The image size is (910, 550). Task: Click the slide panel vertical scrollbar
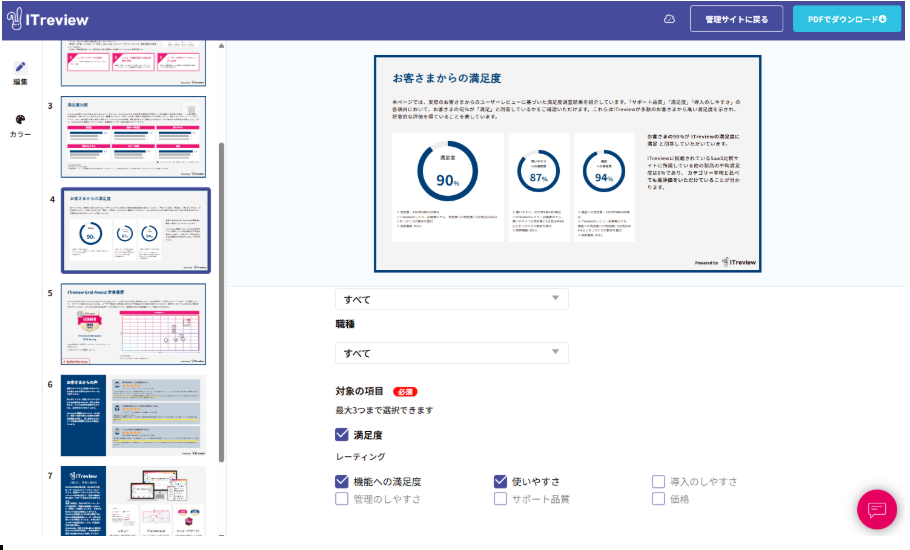[222, 300]
